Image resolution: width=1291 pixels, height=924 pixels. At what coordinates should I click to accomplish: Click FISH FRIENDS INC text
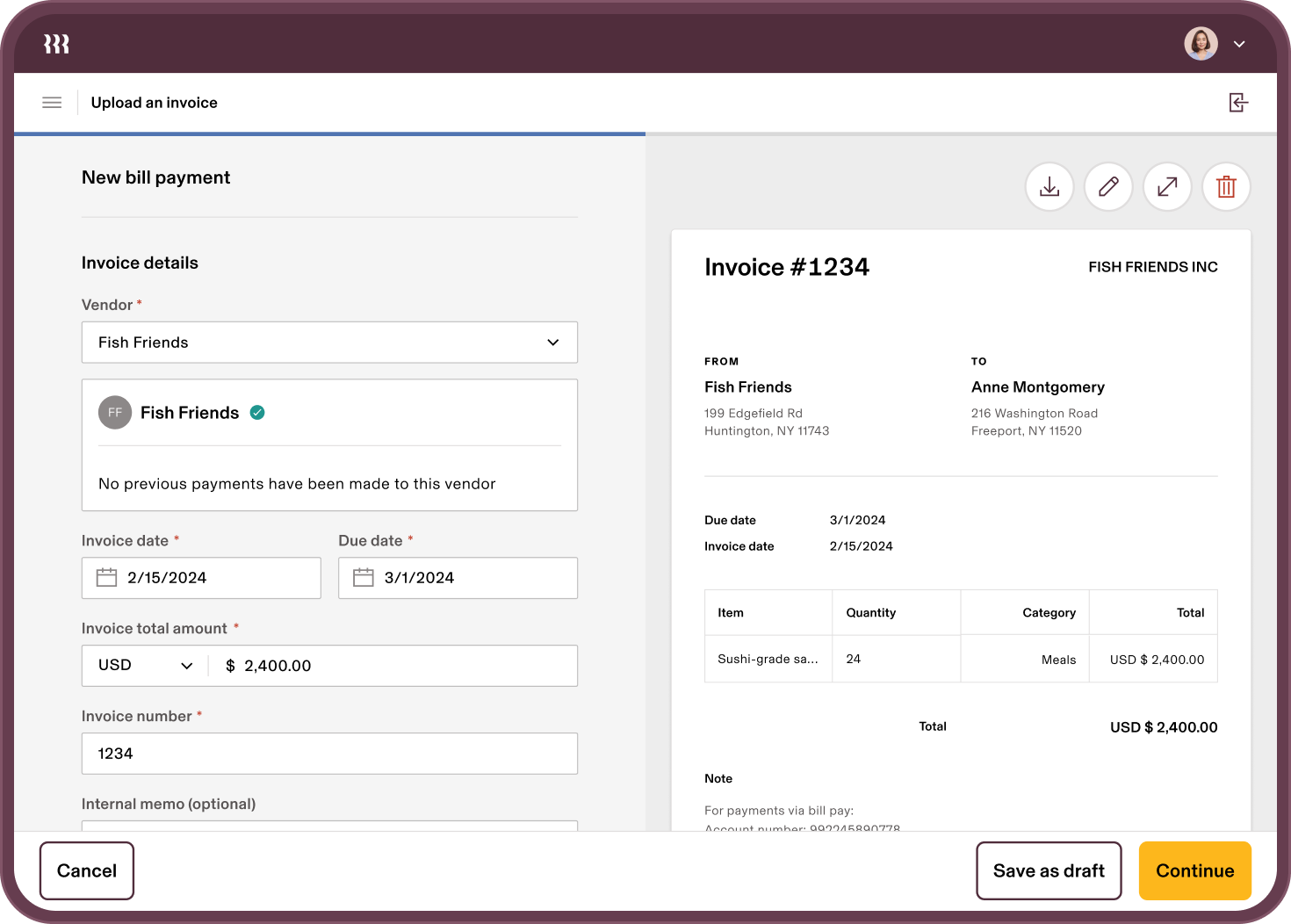point(1153,267)
